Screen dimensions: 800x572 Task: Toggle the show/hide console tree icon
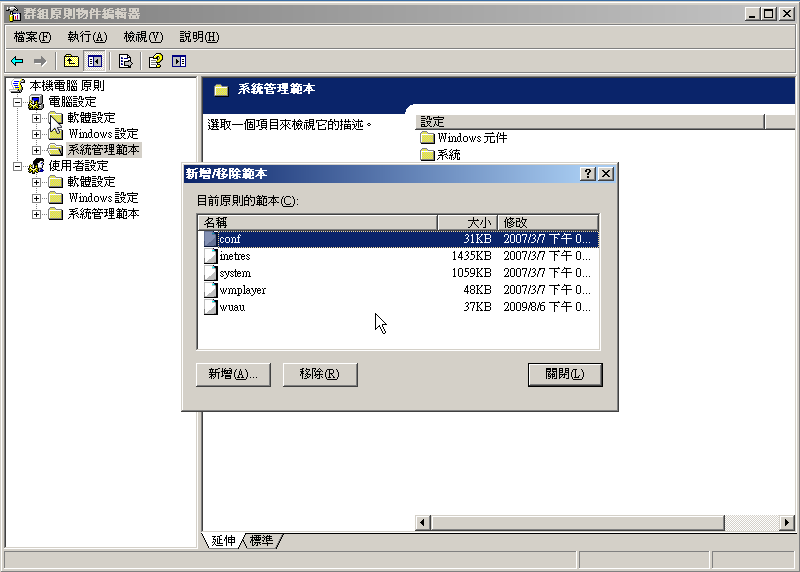click(x=95, y=61)
